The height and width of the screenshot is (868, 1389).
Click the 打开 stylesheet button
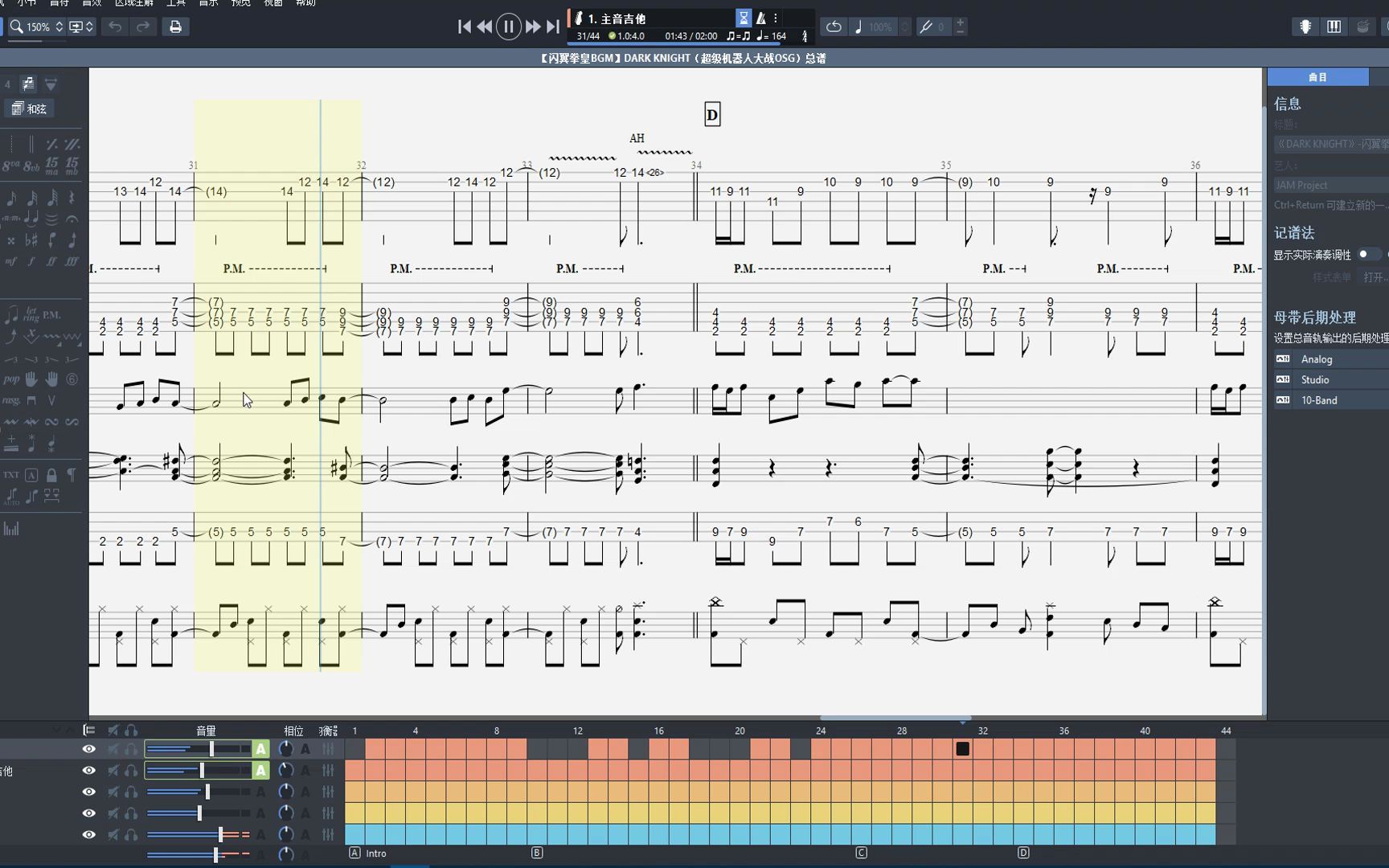(x=1375, y=277)
